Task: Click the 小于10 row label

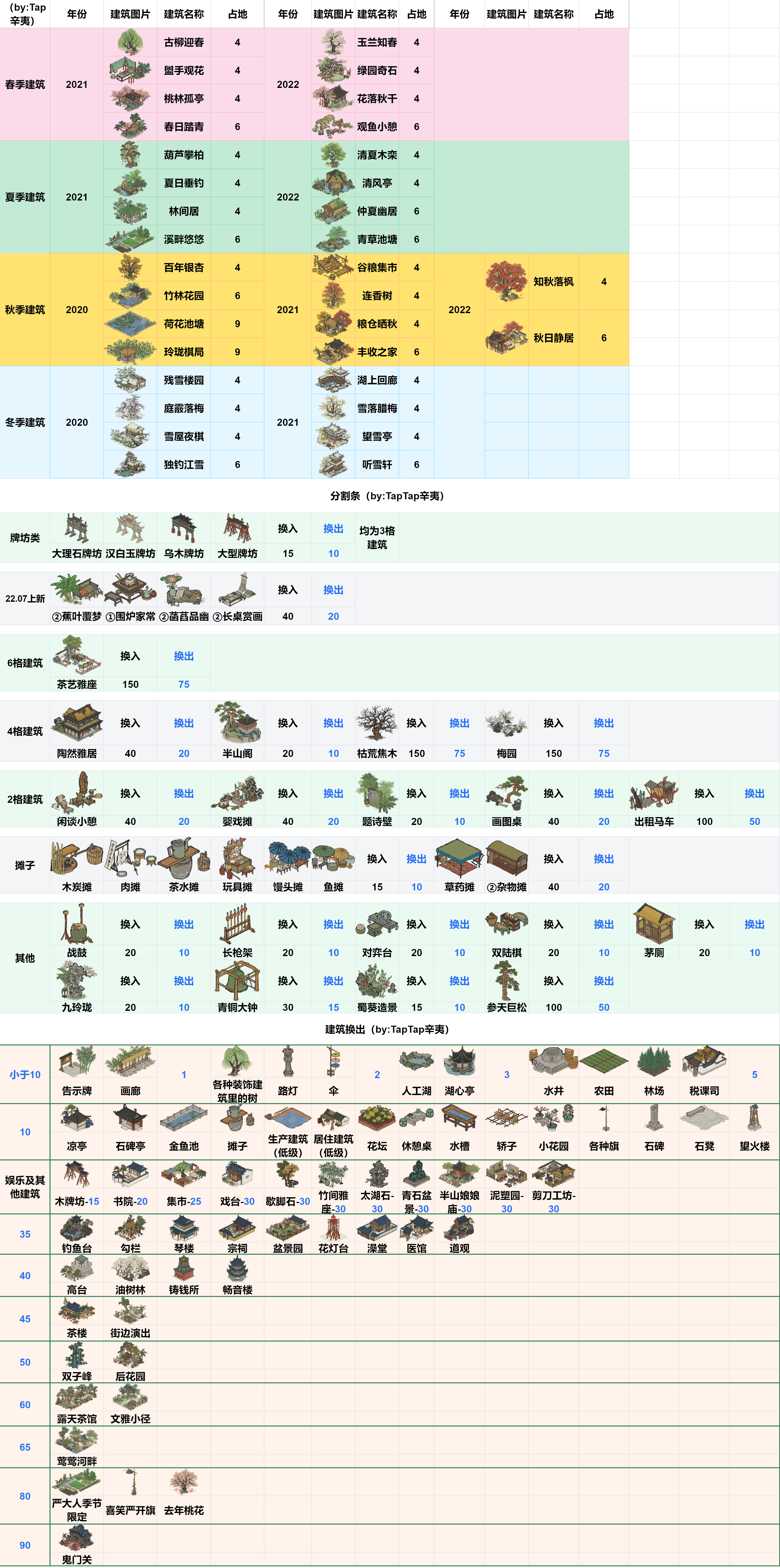Action: [25, 1074]
